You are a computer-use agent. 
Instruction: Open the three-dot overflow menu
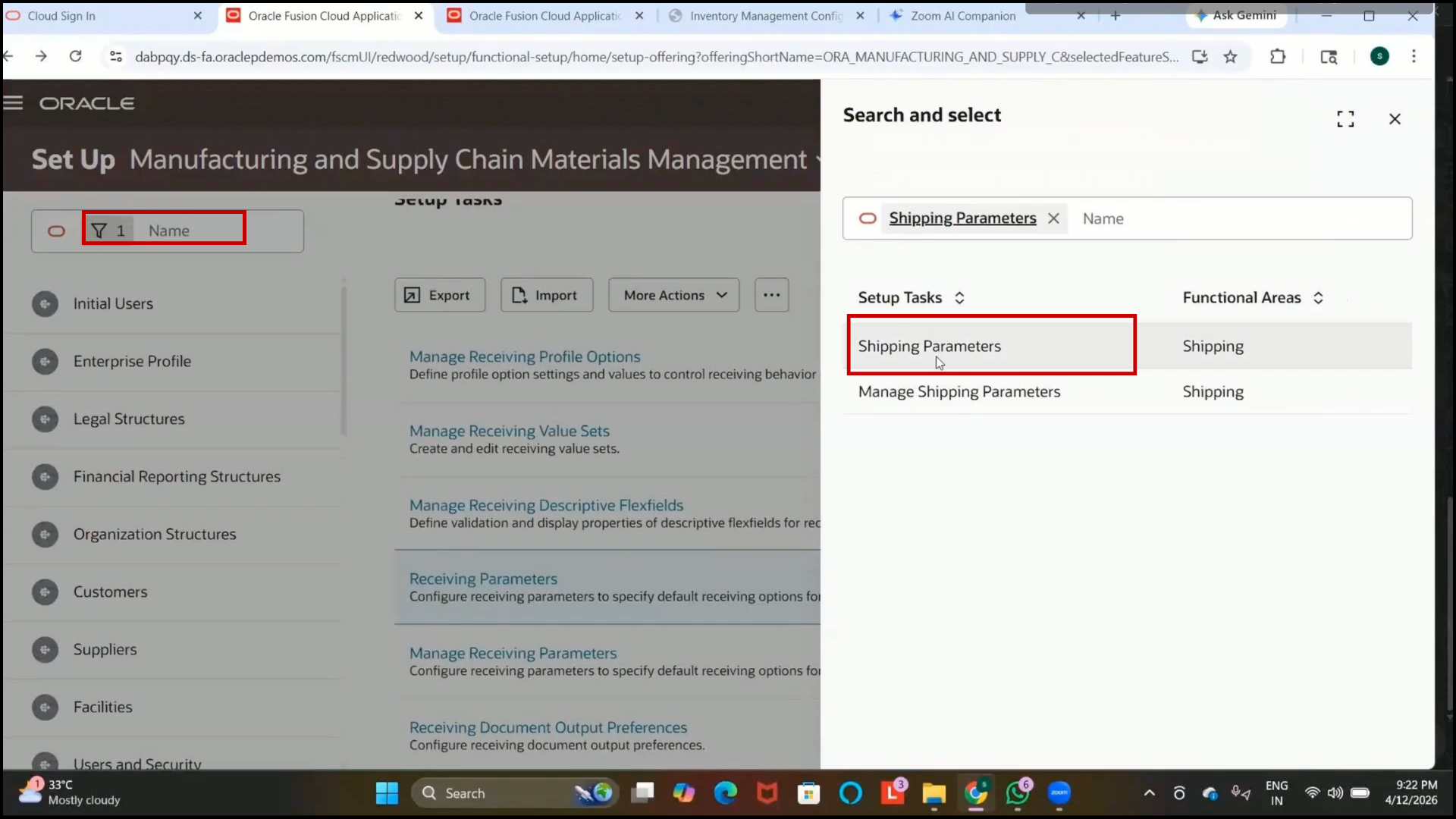pos(772,295)
